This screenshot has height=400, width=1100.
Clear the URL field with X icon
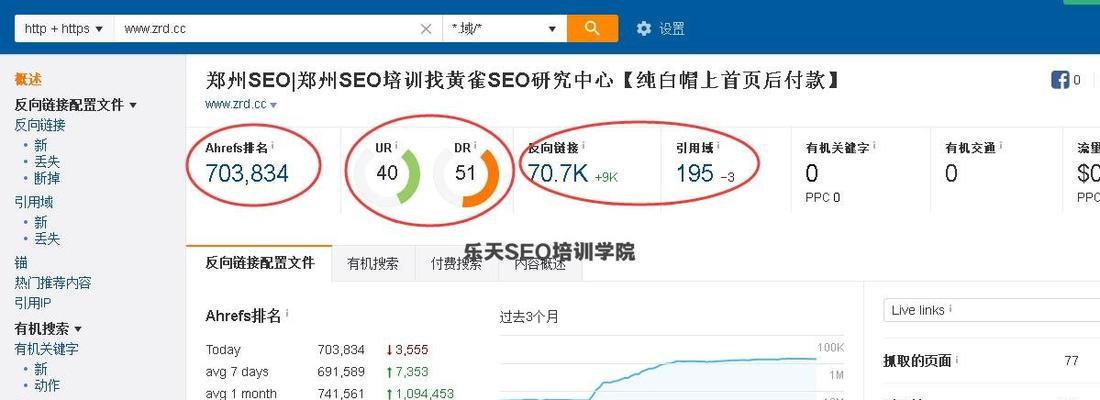[x=426, y=29]
